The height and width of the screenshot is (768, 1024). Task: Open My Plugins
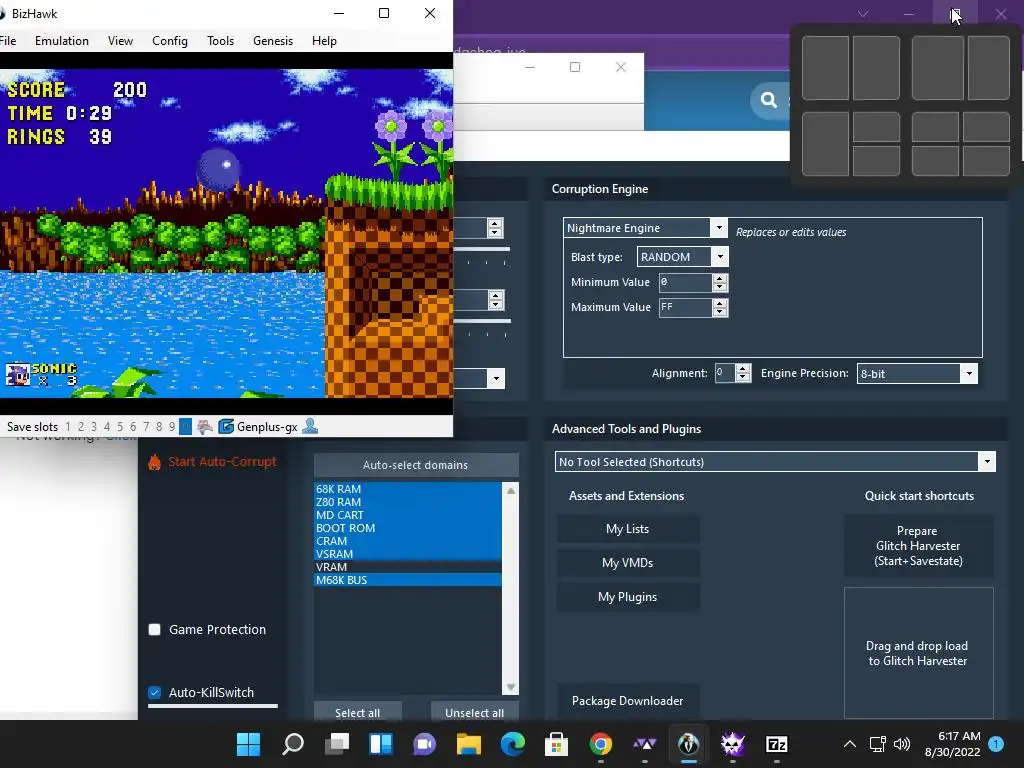point(628,597)
